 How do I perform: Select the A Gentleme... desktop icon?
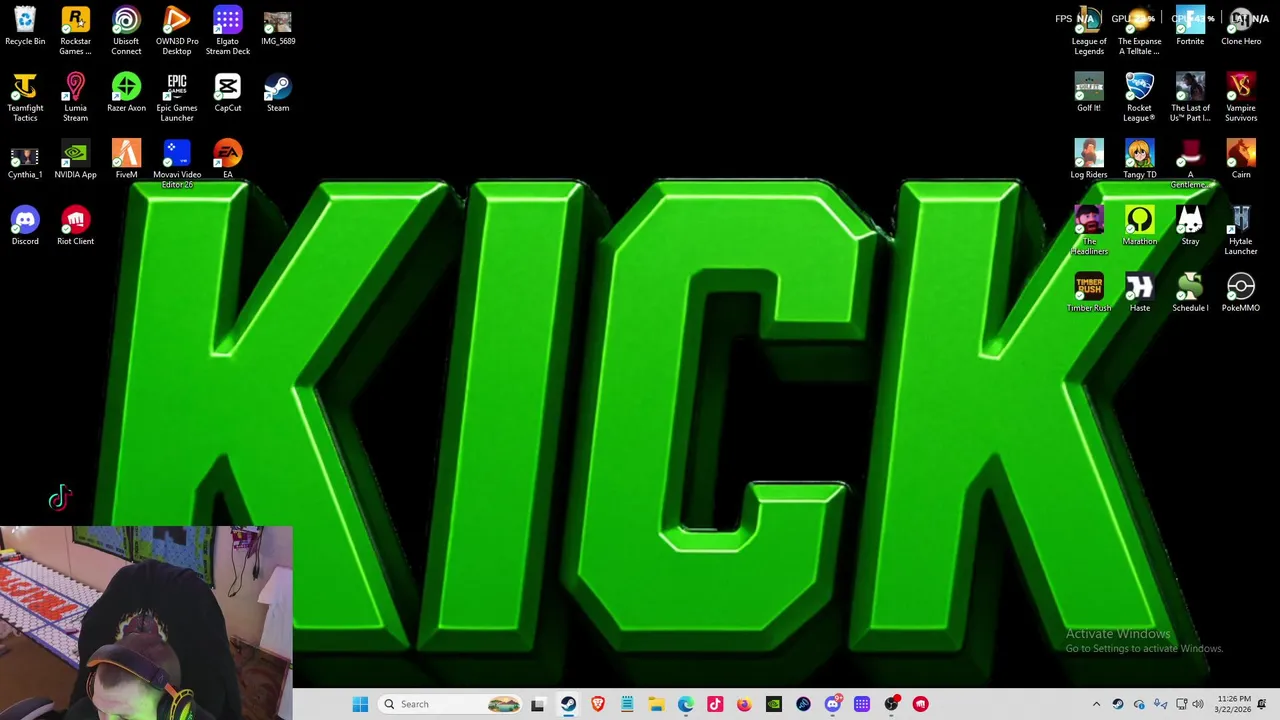click(x=1190, y=164)
